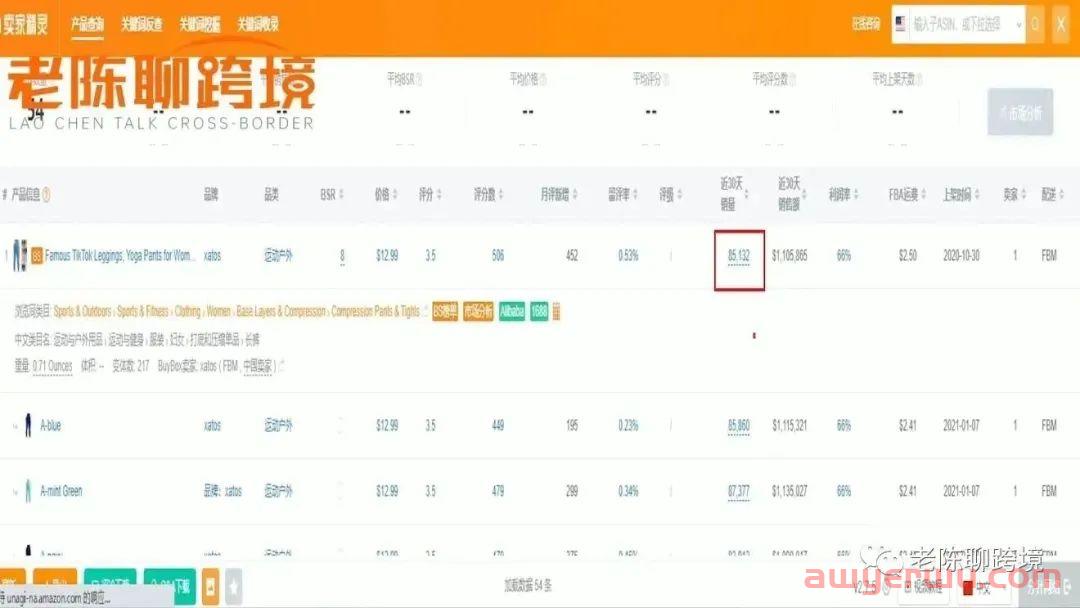Click the BS badge on the leggings row

37,256
